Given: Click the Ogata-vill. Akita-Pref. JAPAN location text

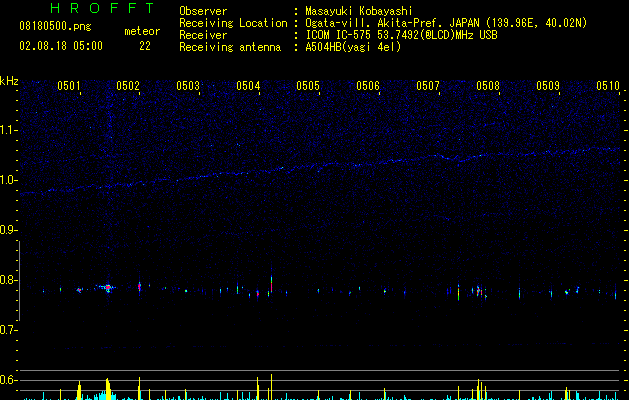Looking at the screenshot, I should point(446,23).
